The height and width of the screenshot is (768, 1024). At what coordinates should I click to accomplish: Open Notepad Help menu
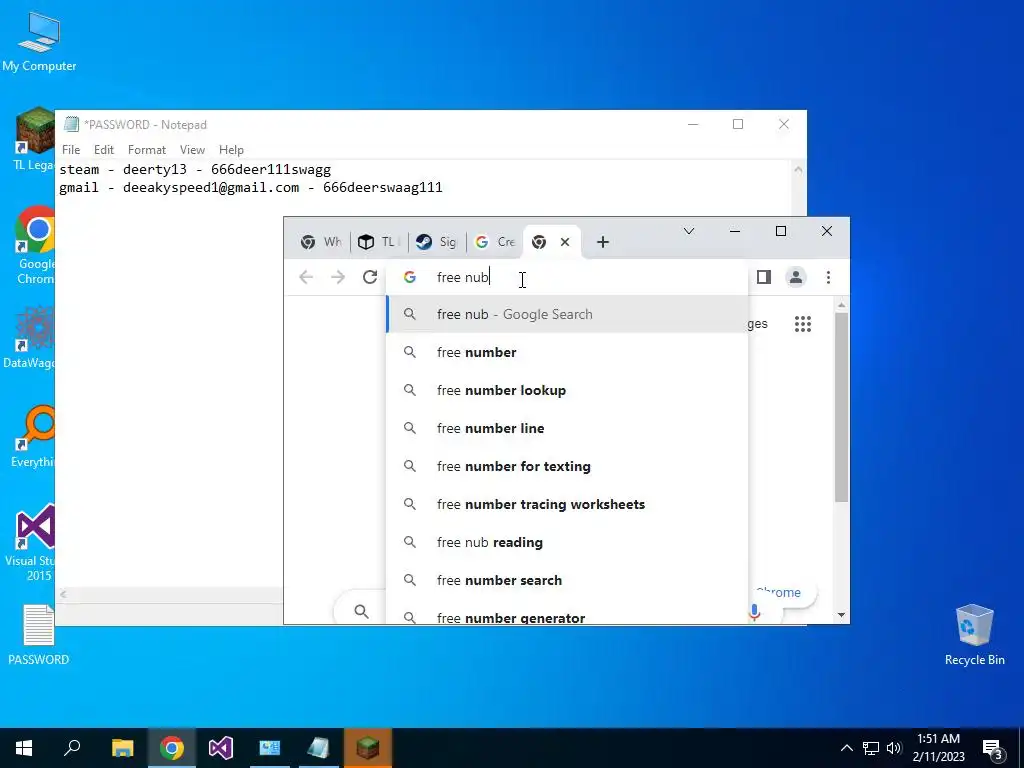coord(231,150)
